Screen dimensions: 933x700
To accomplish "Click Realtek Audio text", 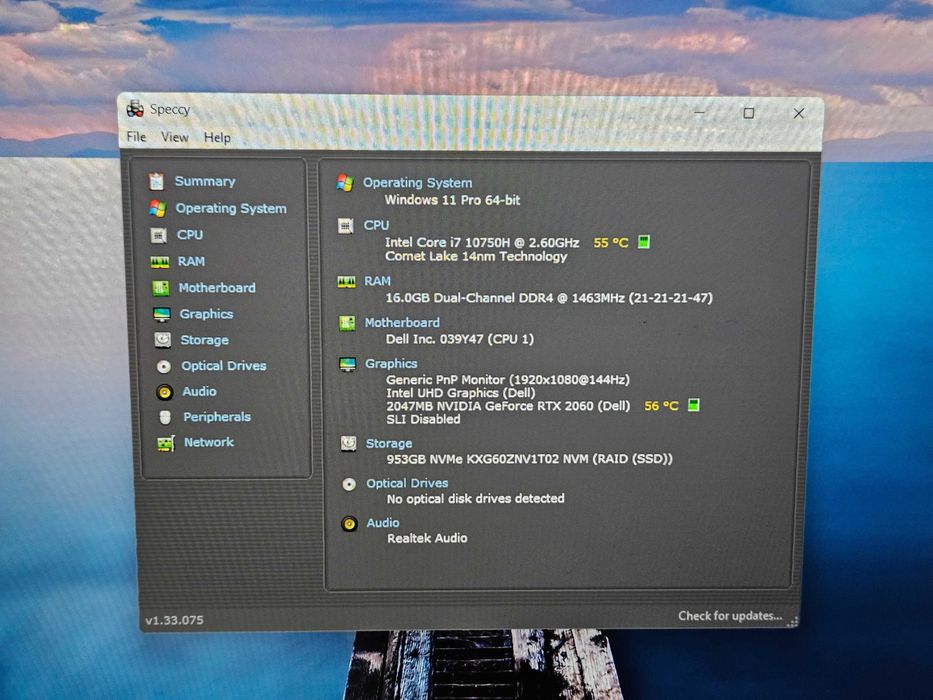I will pos(427,538).
